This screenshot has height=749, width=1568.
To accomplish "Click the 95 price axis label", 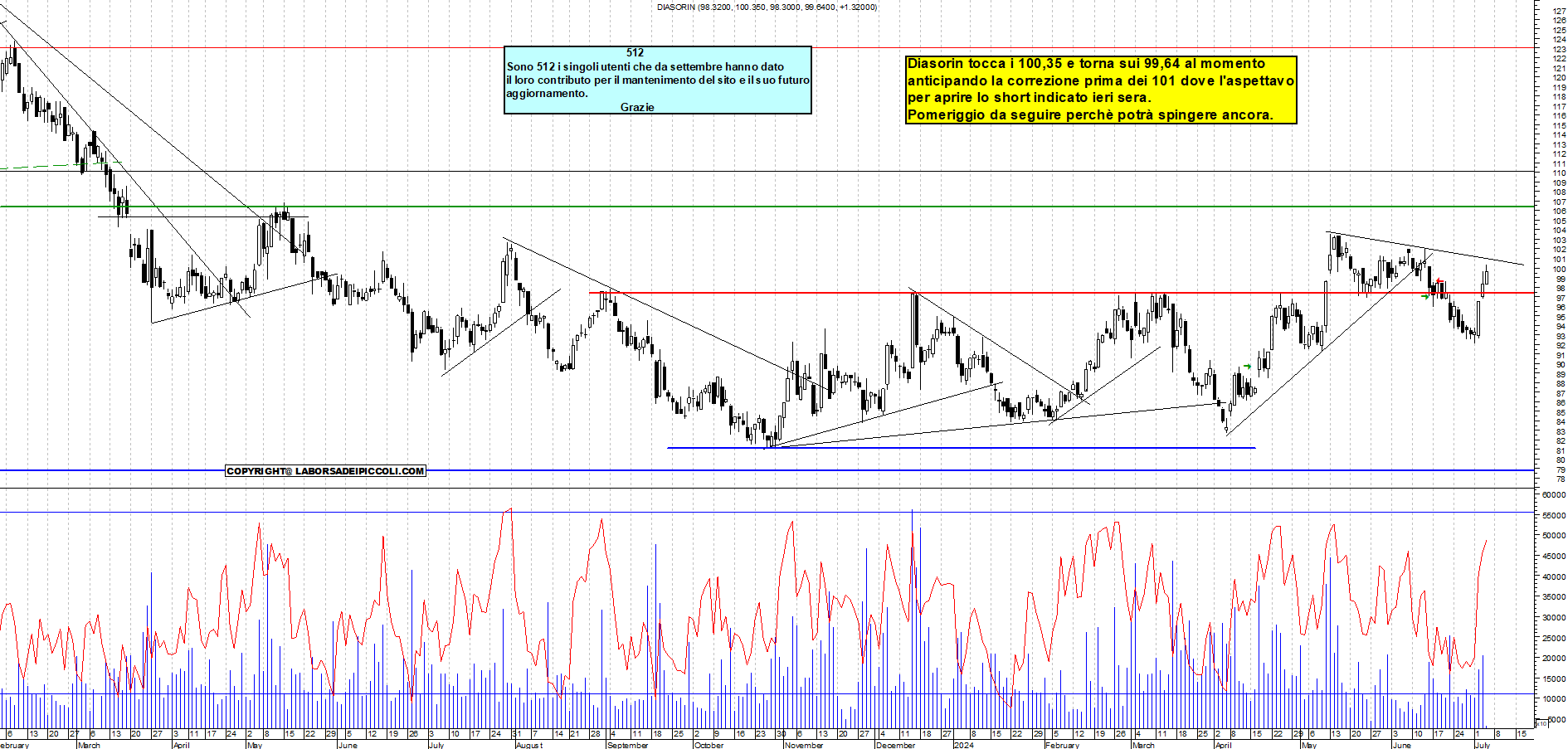I will (x=1561, y=317).
